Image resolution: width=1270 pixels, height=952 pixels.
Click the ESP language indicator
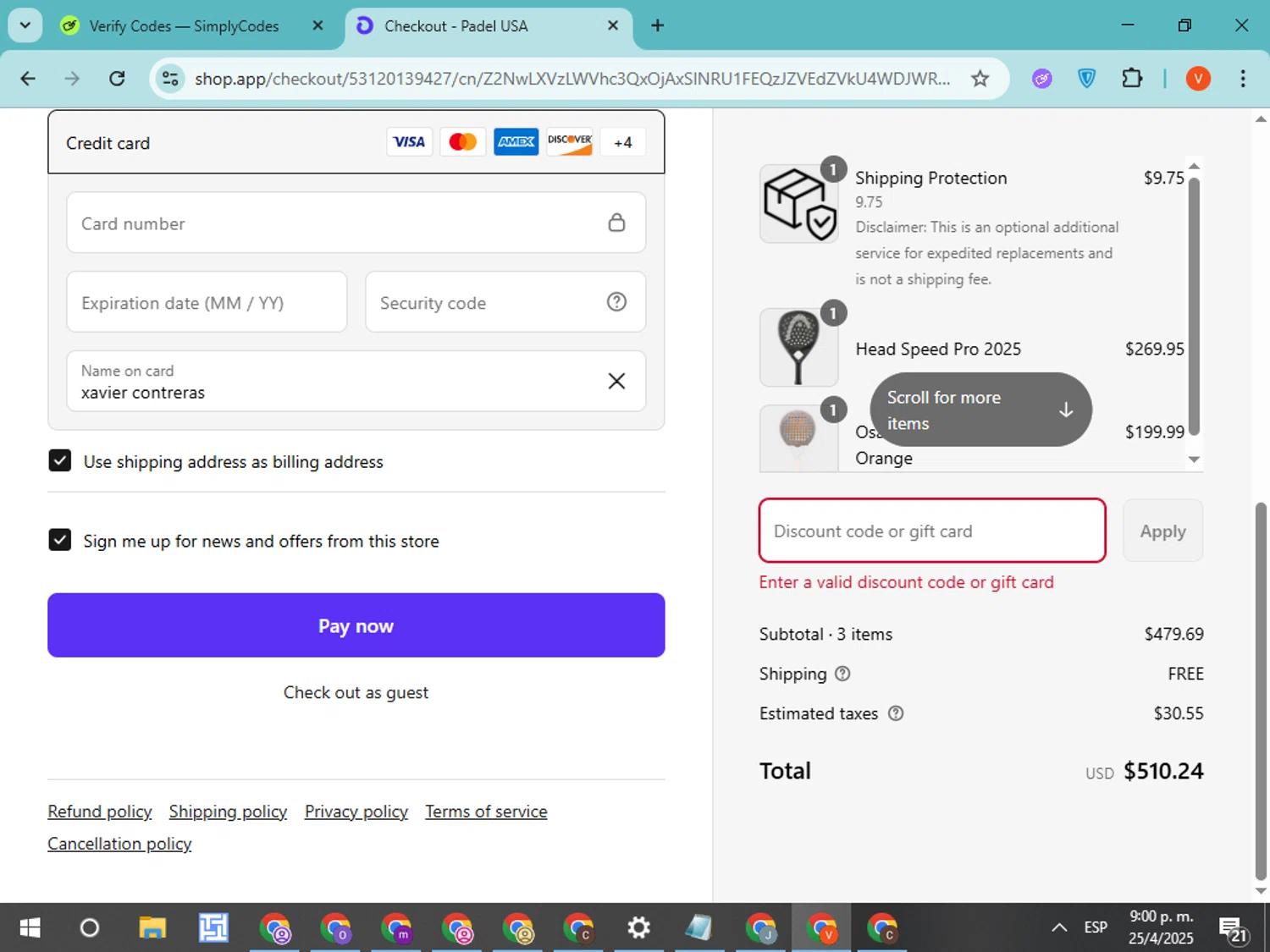click(1096, 927)
